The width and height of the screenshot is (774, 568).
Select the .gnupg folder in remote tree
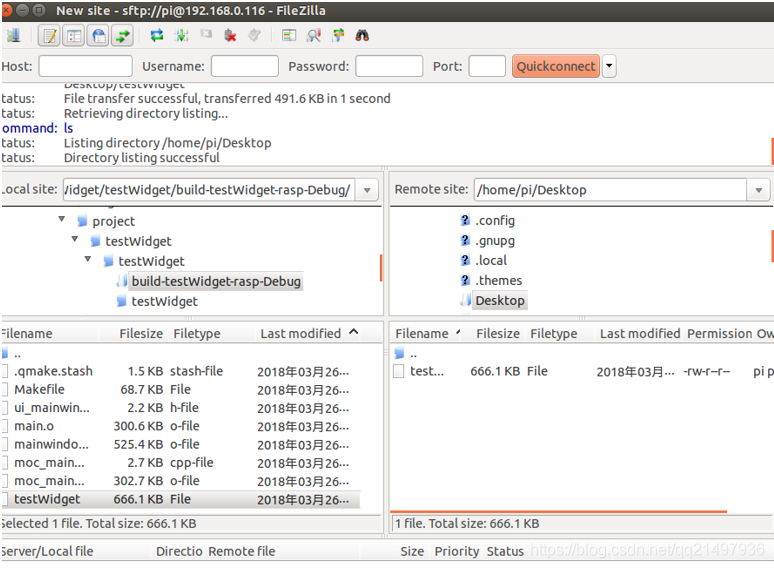[x=495, y=241]
